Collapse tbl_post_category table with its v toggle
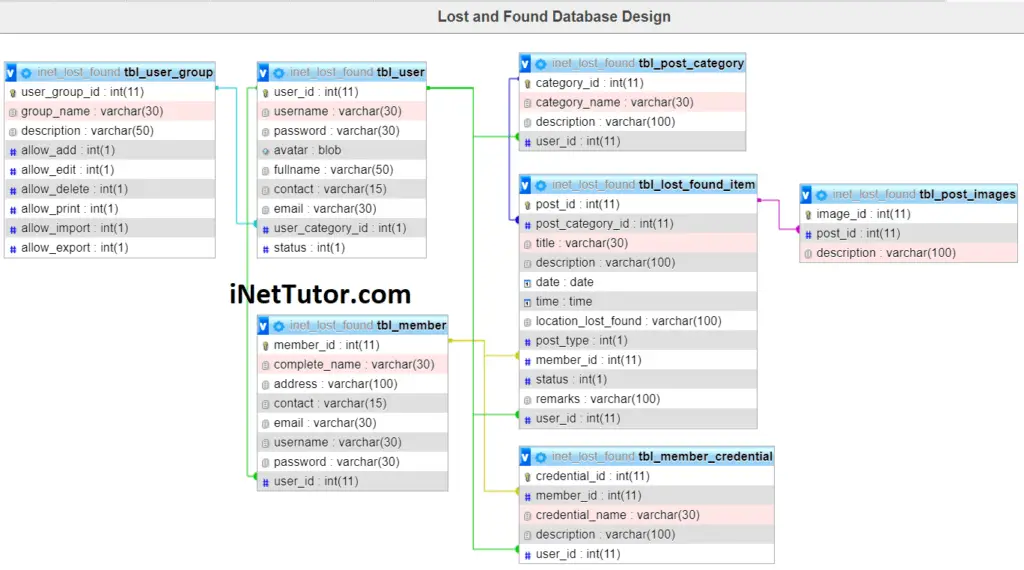 point(525,63)
